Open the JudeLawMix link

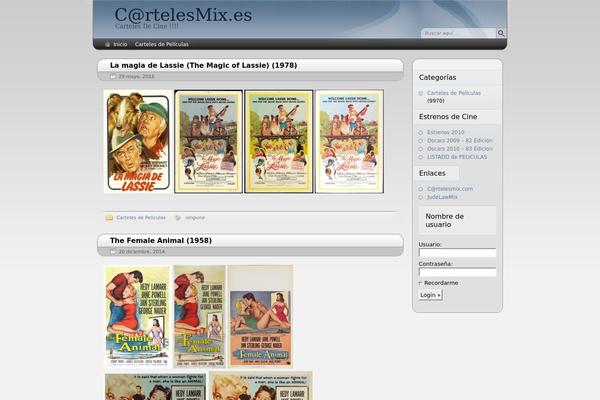442,197
